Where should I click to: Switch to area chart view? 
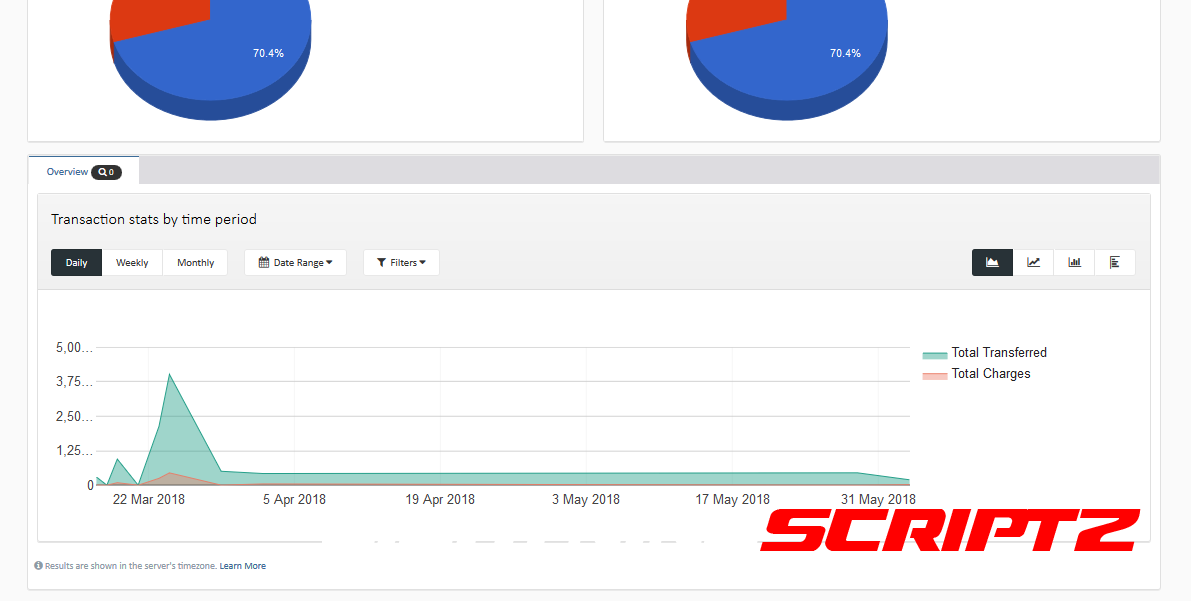click(992, 263)
